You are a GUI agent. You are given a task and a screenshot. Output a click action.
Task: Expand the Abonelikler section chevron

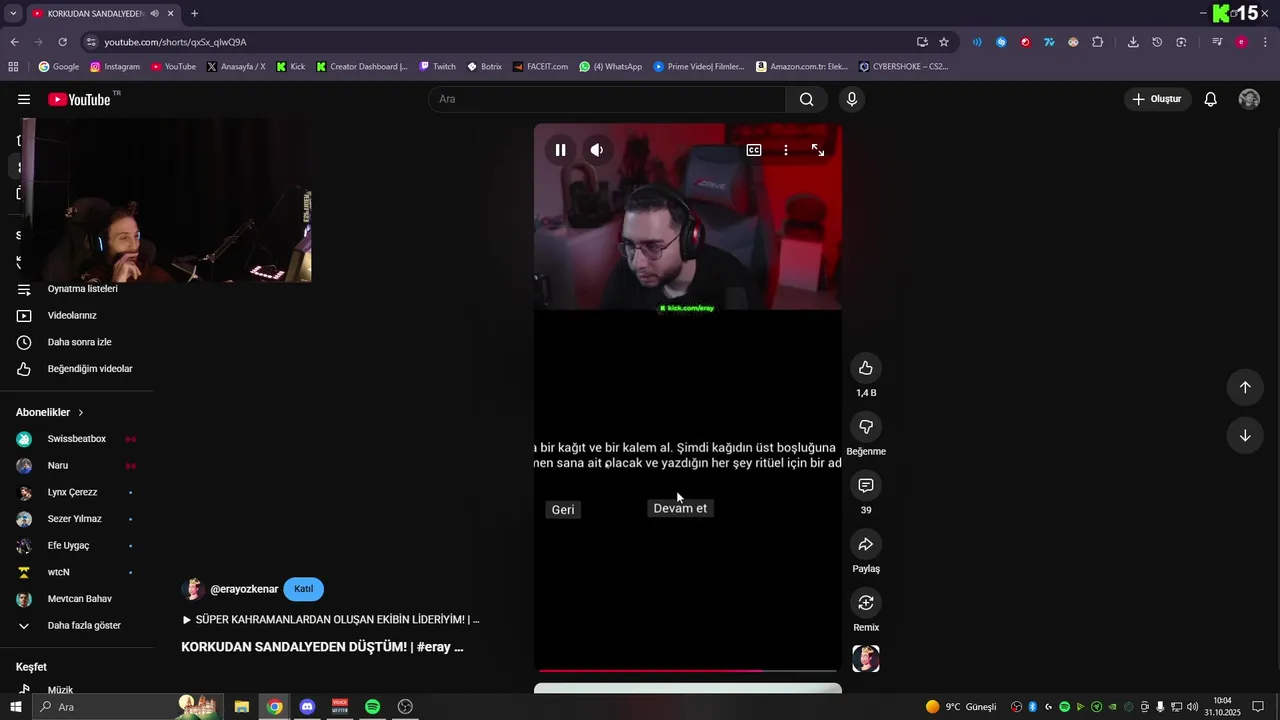pos(81,412)
